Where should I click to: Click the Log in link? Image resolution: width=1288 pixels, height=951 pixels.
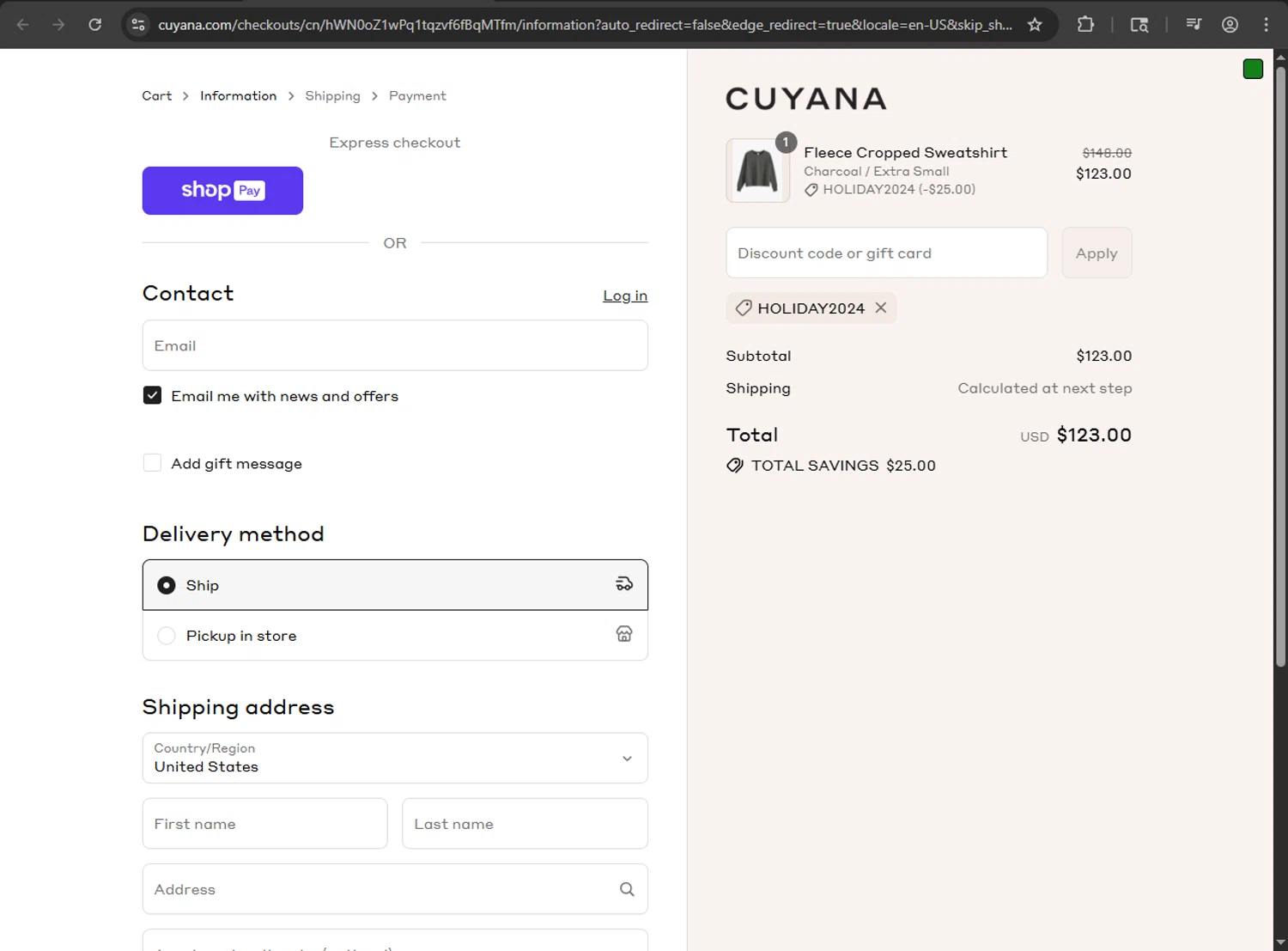[x=625, y=296]
